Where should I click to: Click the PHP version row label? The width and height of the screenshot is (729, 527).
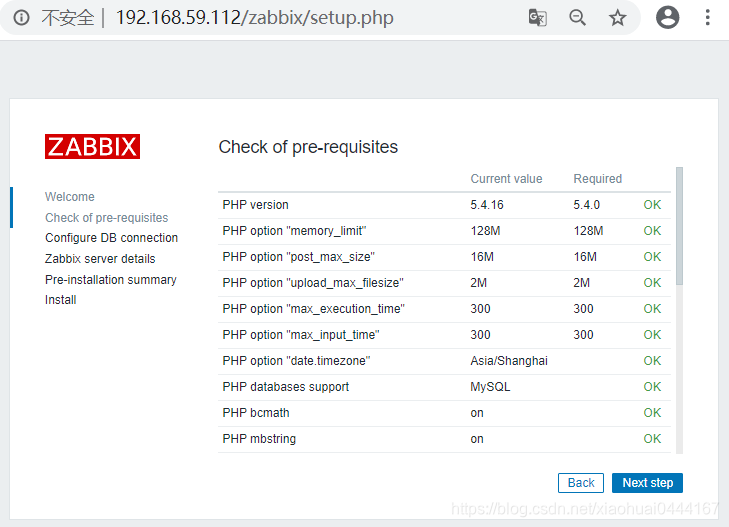255,204
